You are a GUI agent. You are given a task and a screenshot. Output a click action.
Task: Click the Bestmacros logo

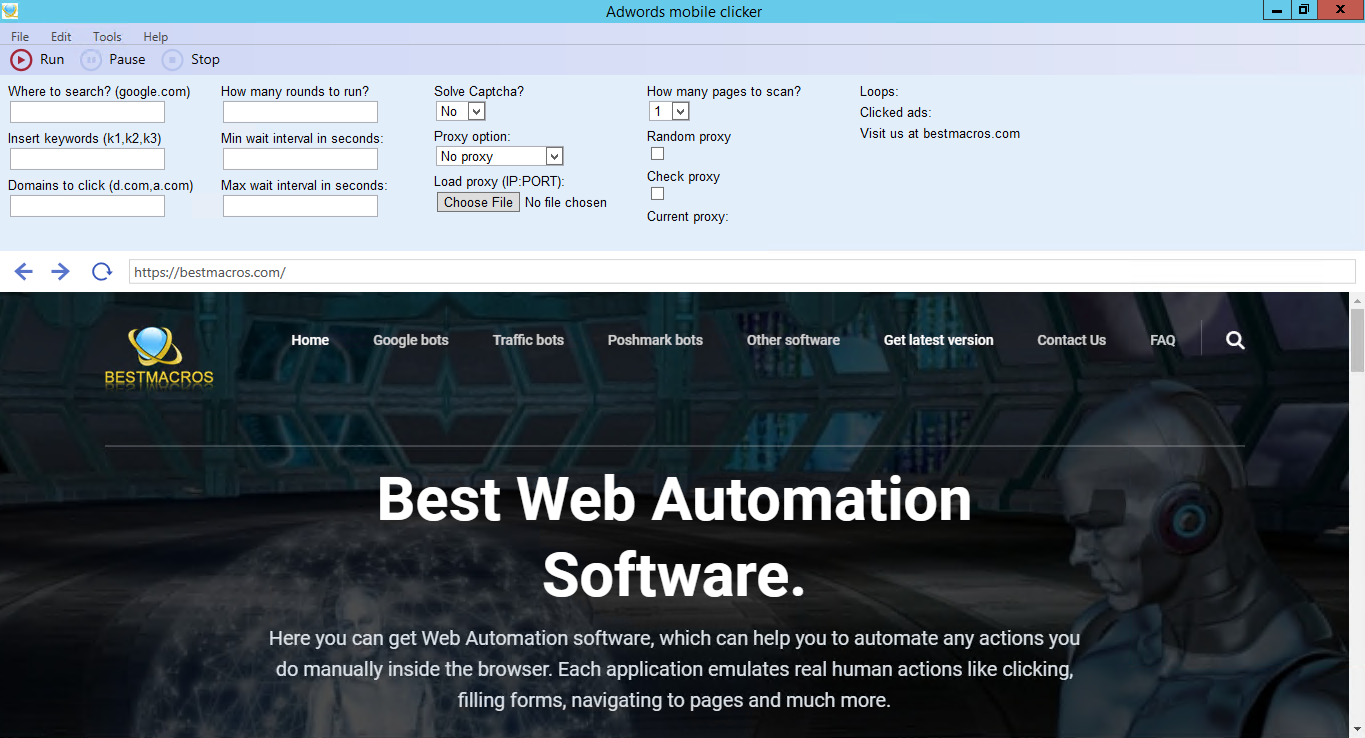pyautogui.click(x=159, y=357)
